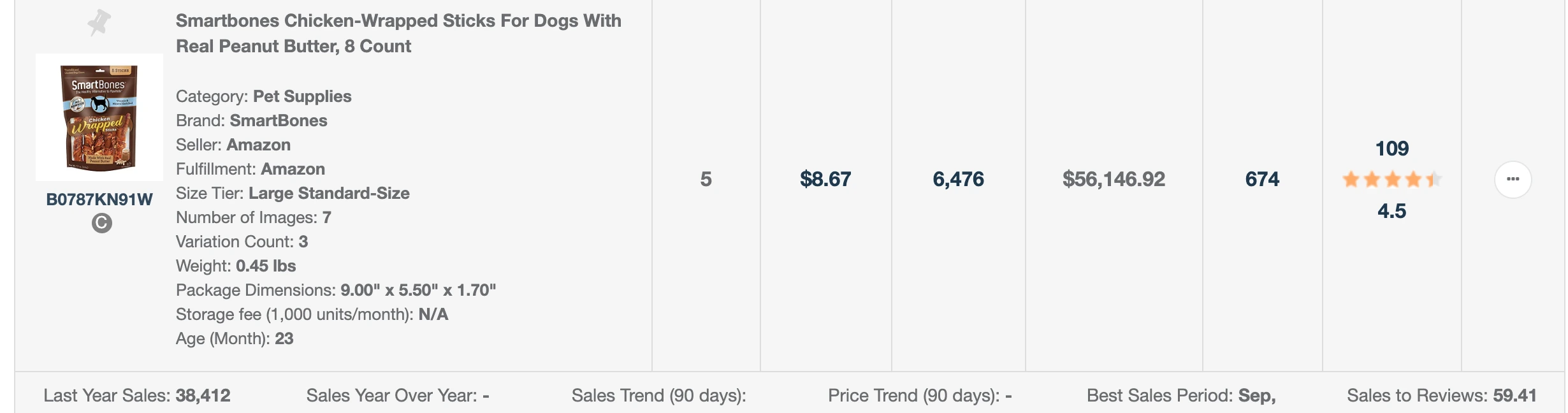Click the 4.5 rating number

[1391, 211]
